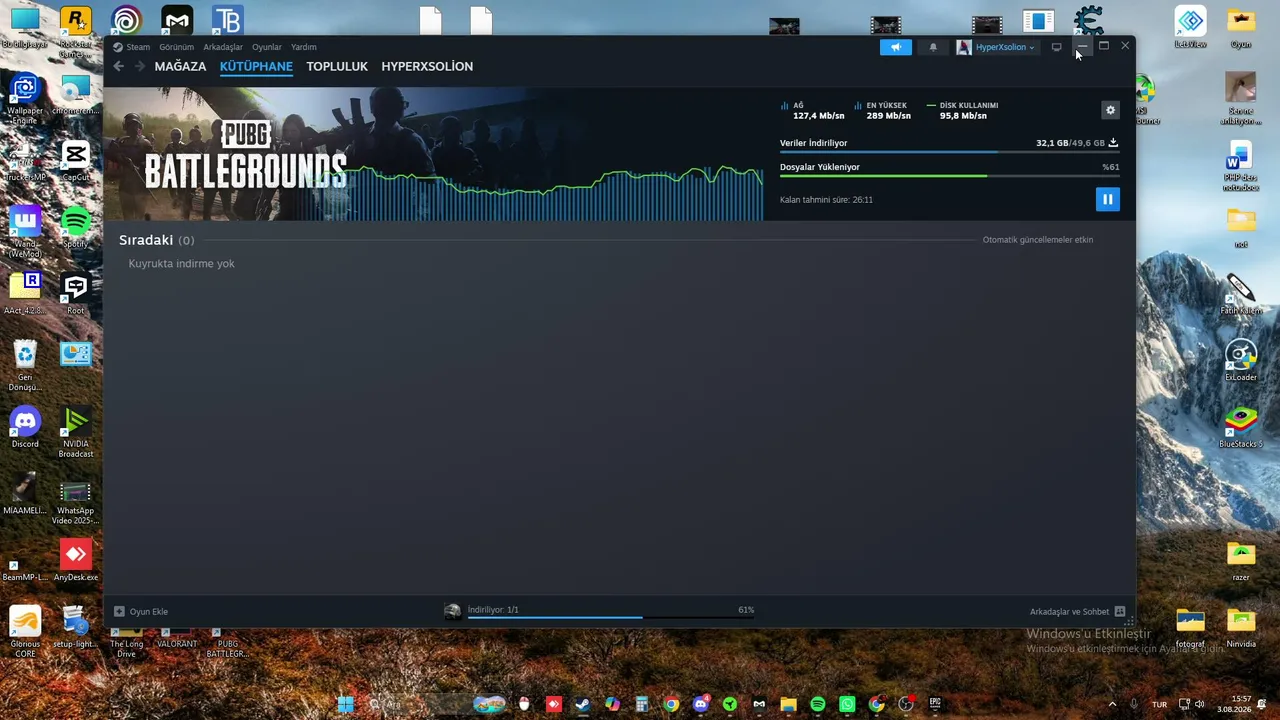Show hidden system tray icons
Screen dimensions: 1280x720
coord(1112,704)
